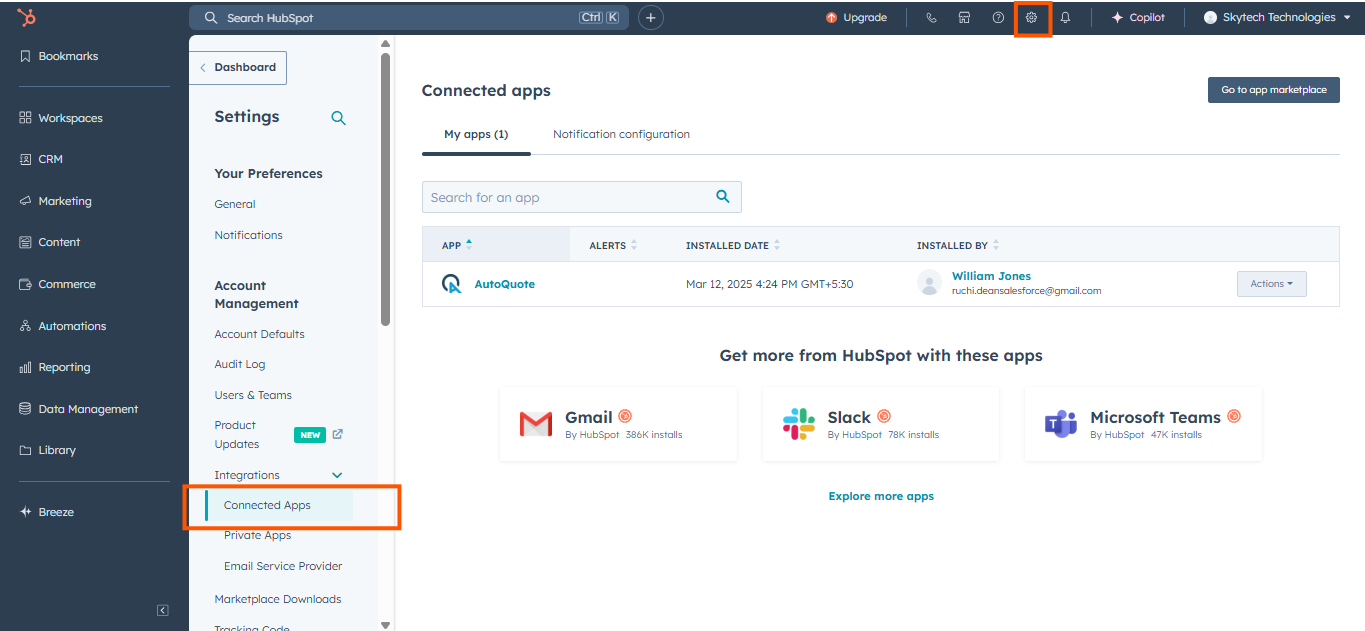
Task: Open the Gmail app card
Action: pos(618,424)
